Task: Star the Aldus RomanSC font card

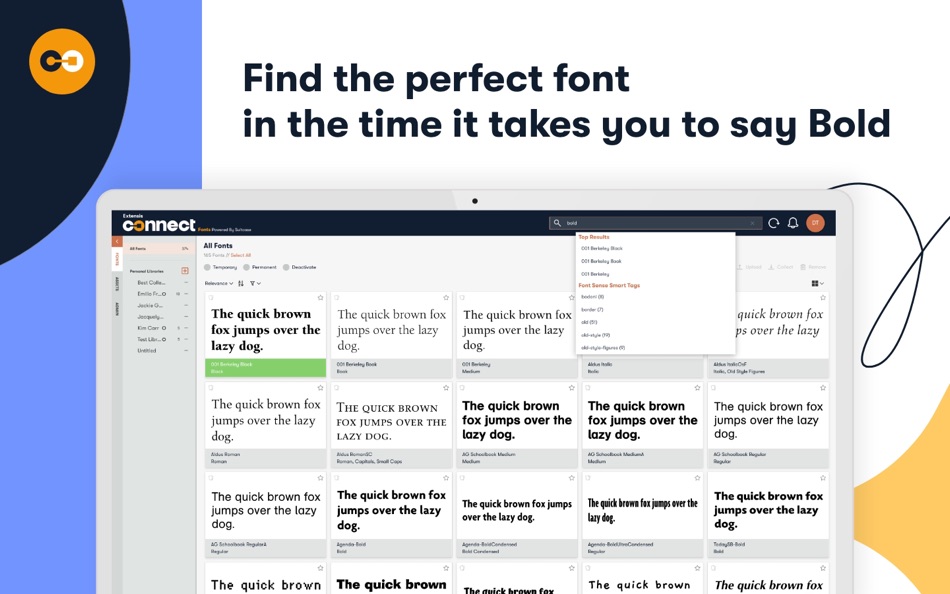Action: 446,387
